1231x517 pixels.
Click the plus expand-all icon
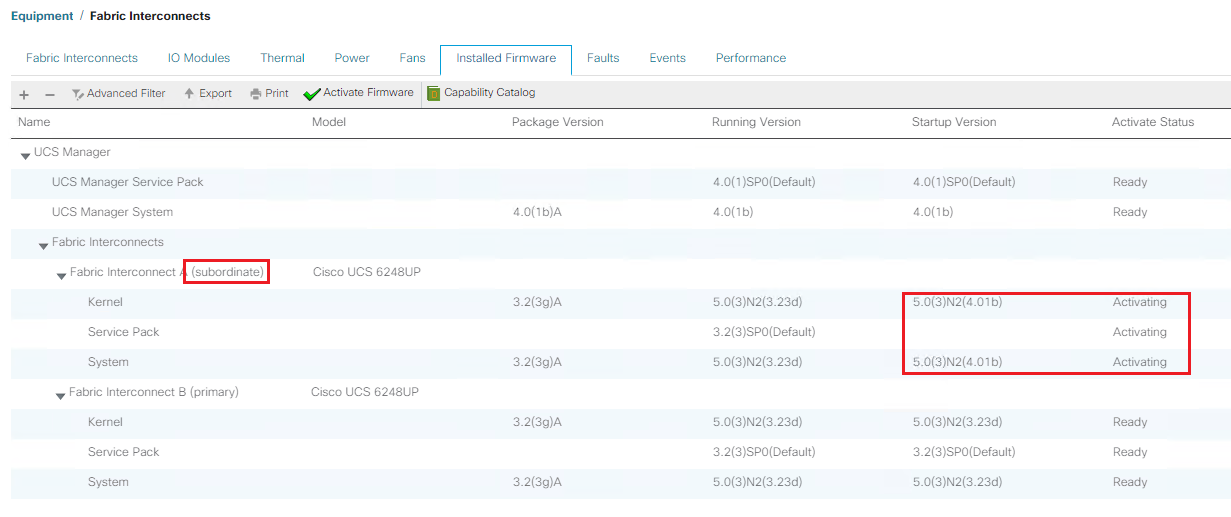pyautogui.click(x=24, y=94)
